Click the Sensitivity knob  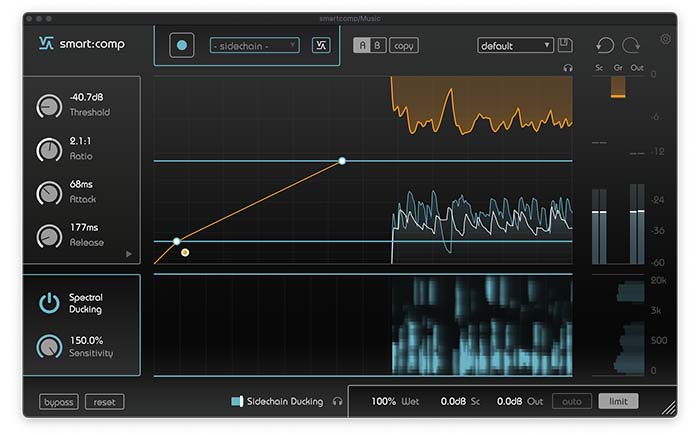(x=49, y=346)
